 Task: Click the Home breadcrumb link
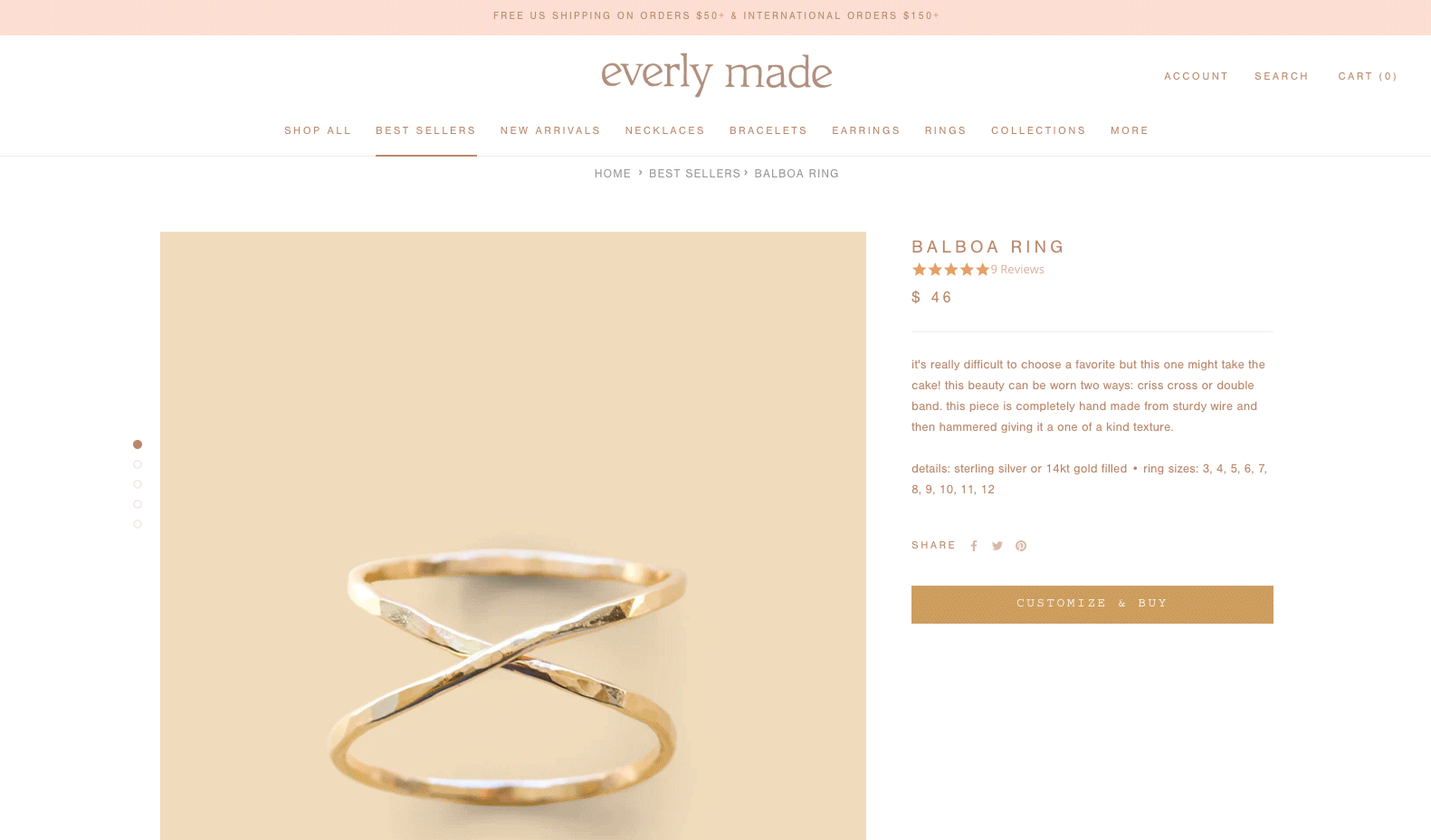(613, 174)
